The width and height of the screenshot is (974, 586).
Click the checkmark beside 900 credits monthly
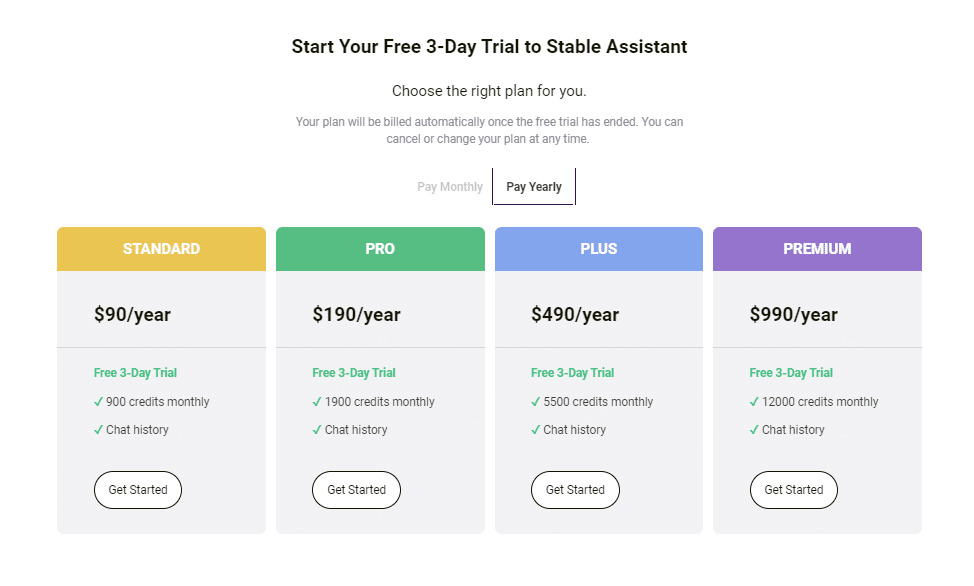[x=97, y=401]
